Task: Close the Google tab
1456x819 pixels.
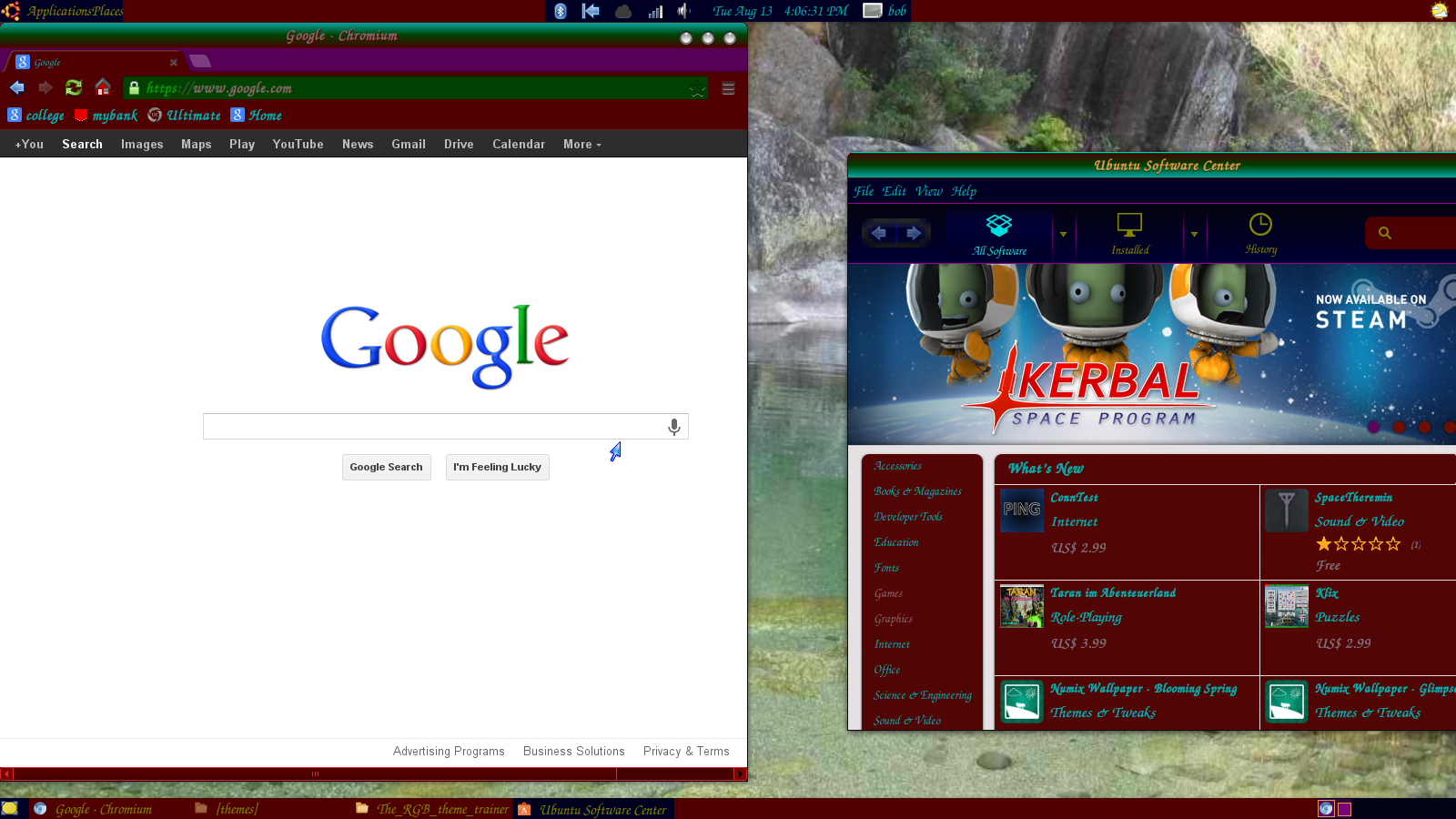Action: 174,62
